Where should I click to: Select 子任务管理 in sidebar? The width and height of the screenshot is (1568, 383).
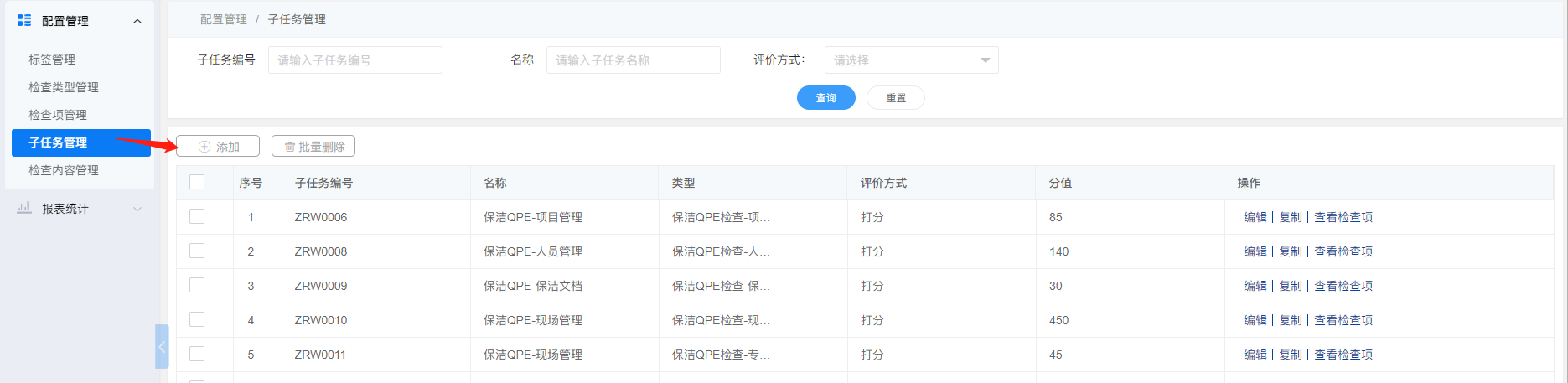81,142
